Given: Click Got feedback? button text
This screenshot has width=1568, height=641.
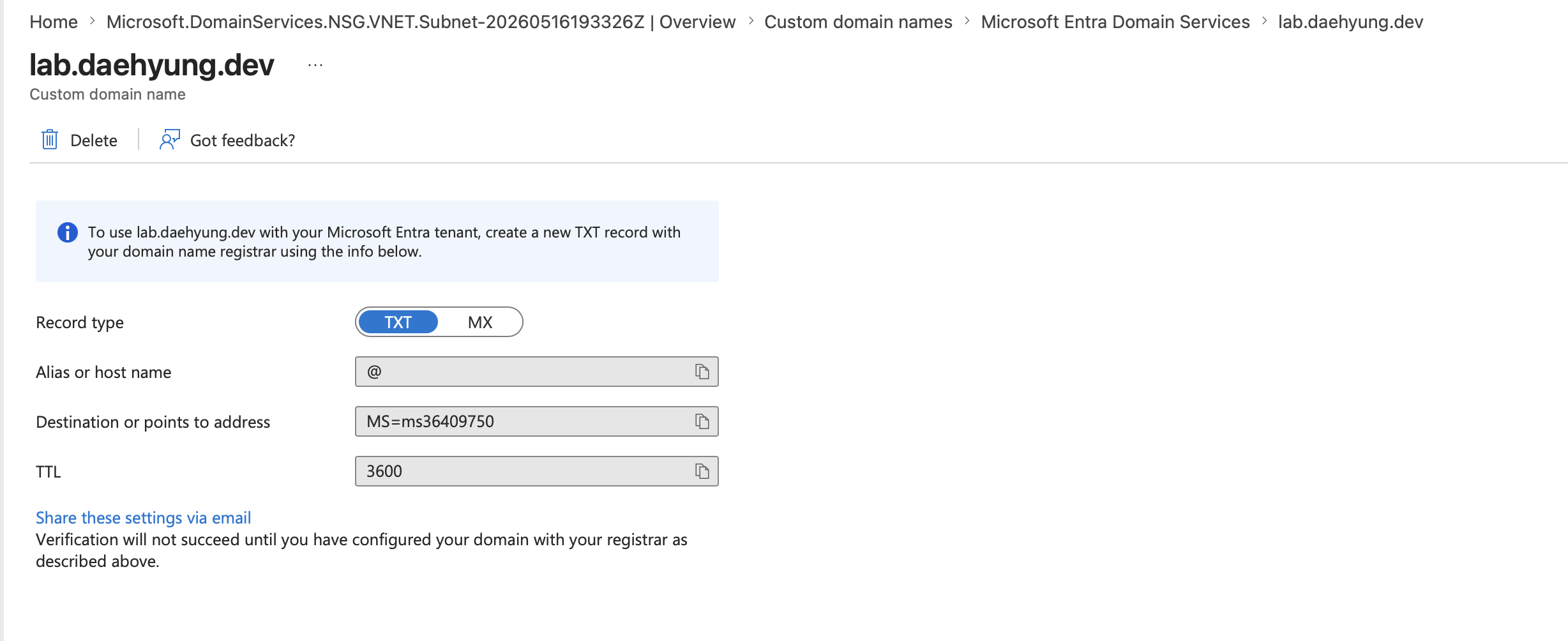Looking at the screenshot, I should tap(243, 140).
